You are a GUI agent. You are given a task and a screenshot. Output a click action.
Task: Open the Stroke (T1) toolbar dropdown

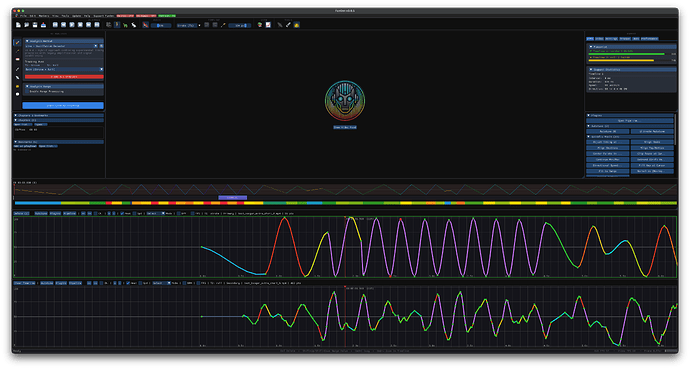[x=188, y=26]
